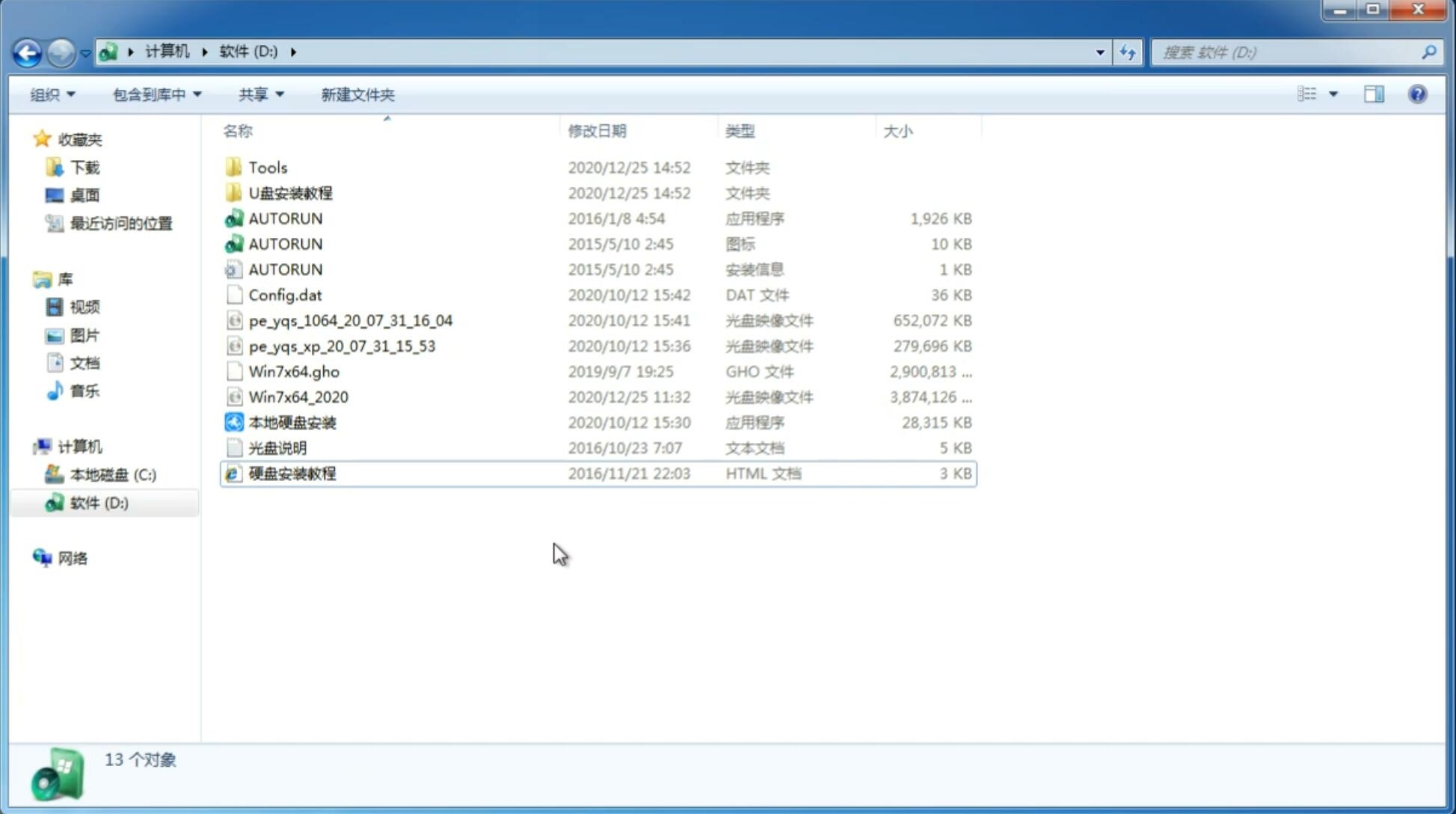This screenshot has height=814, width=1456.
Task: Select 本地磁盘 (C:) in sidebar
Action: click(x=114, y=474)
